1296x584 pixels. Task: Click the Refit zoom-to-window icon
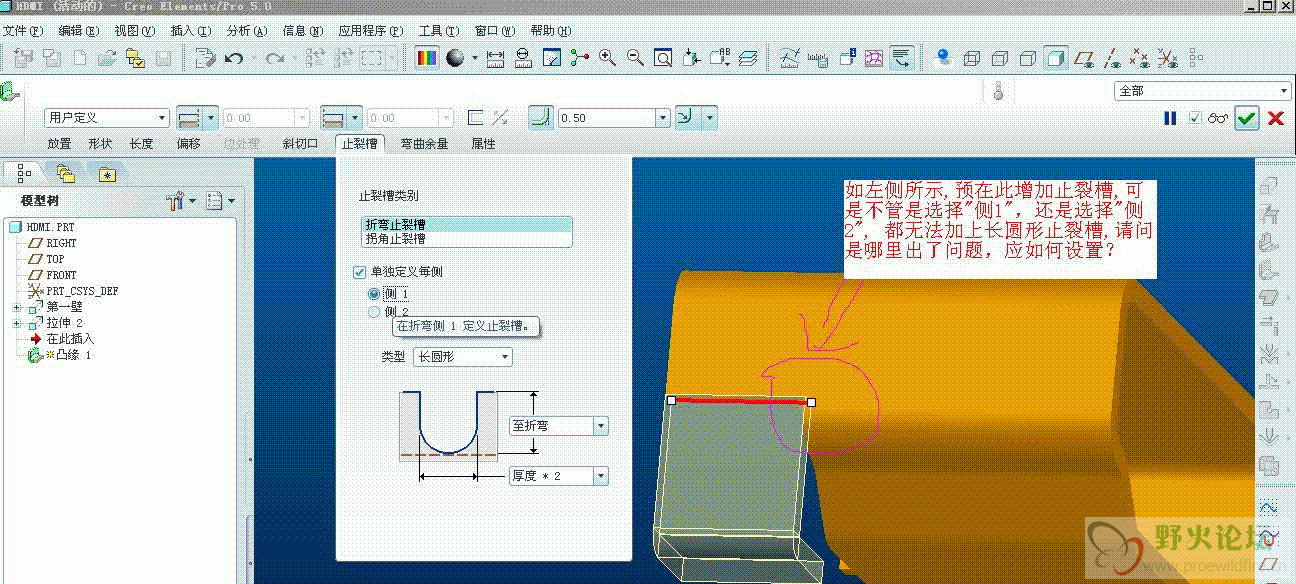663,58
